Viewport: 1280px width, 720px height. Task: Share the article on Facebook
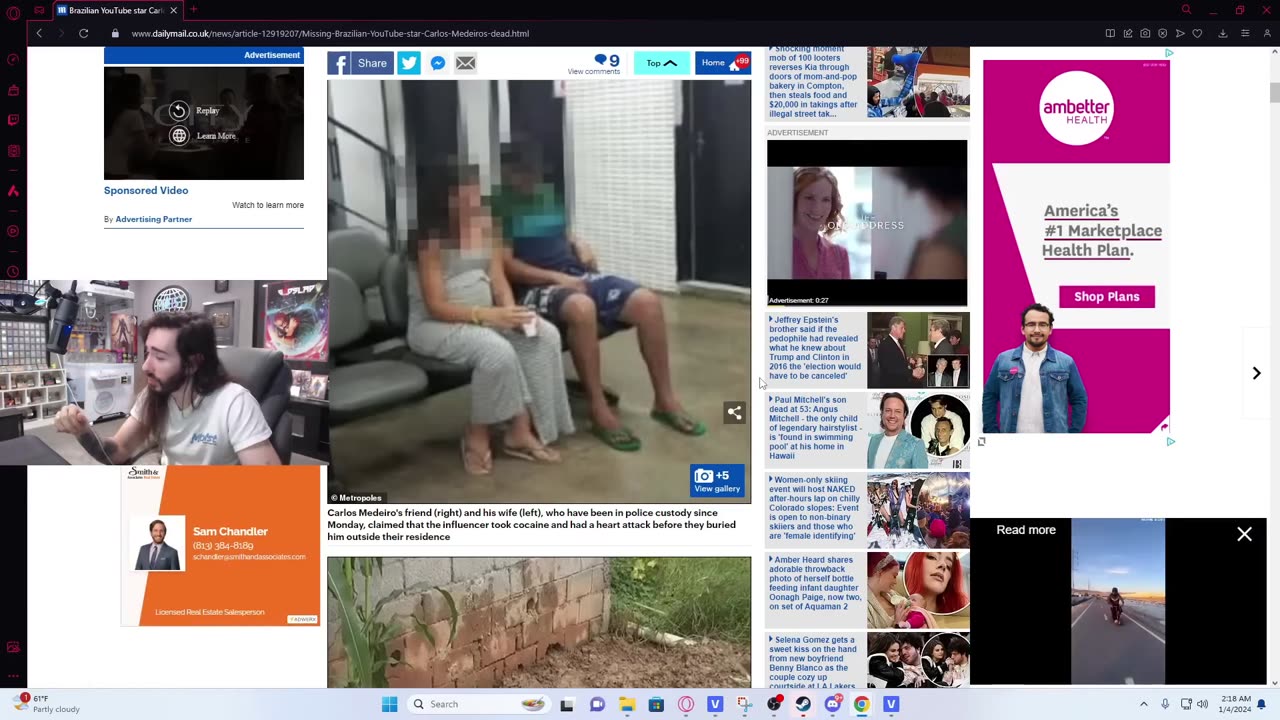[359, 63]
